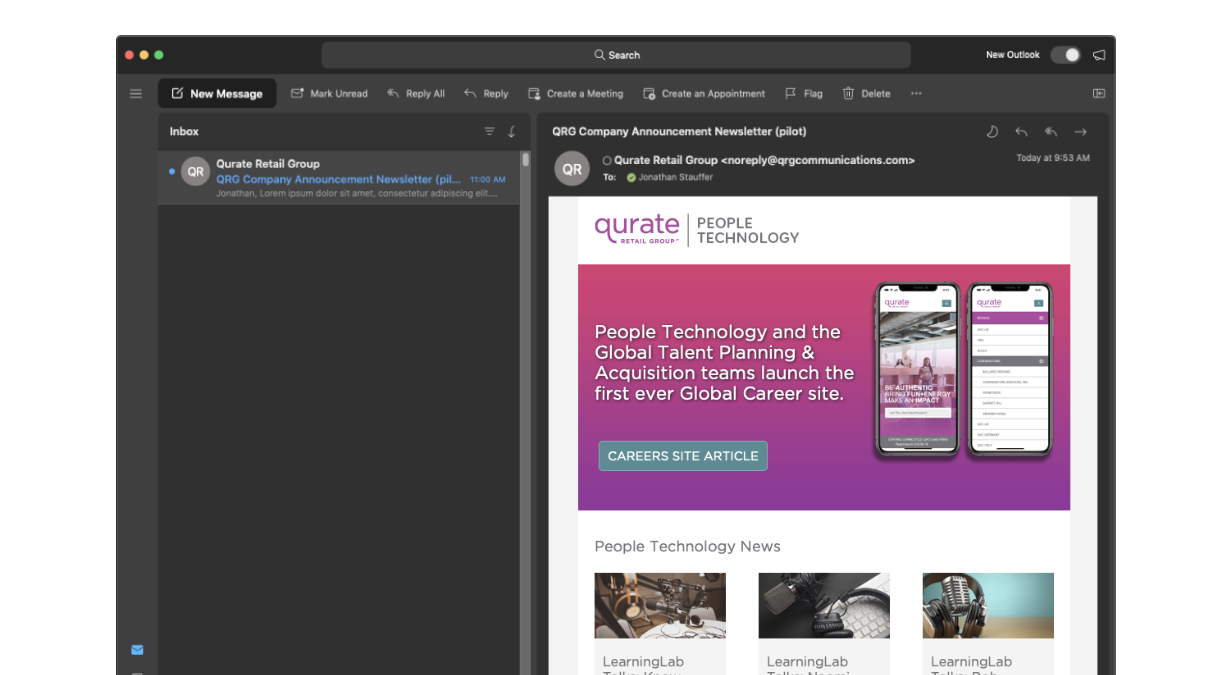
Task: Open the second LearningLab keyboard thumbnail
Action: 824,606
